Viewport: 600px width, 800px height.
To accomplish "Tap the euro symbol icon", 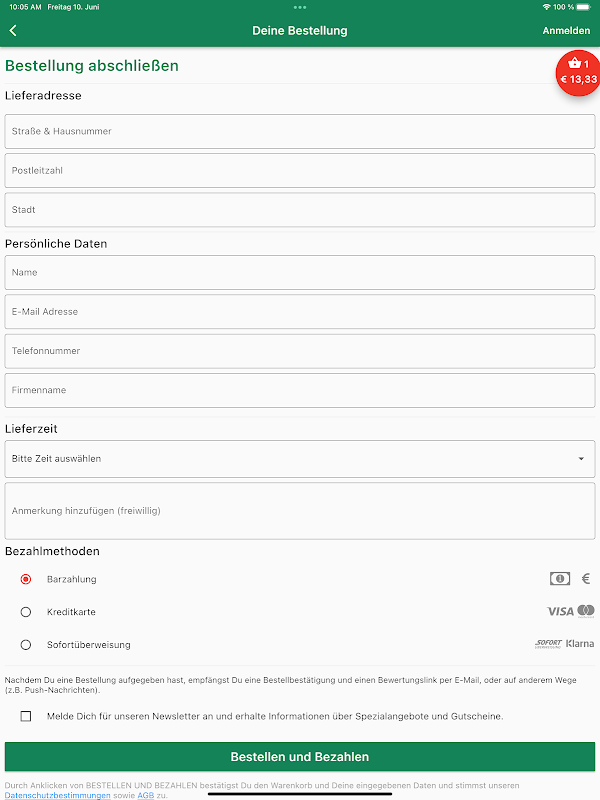I will pos(586,579).
